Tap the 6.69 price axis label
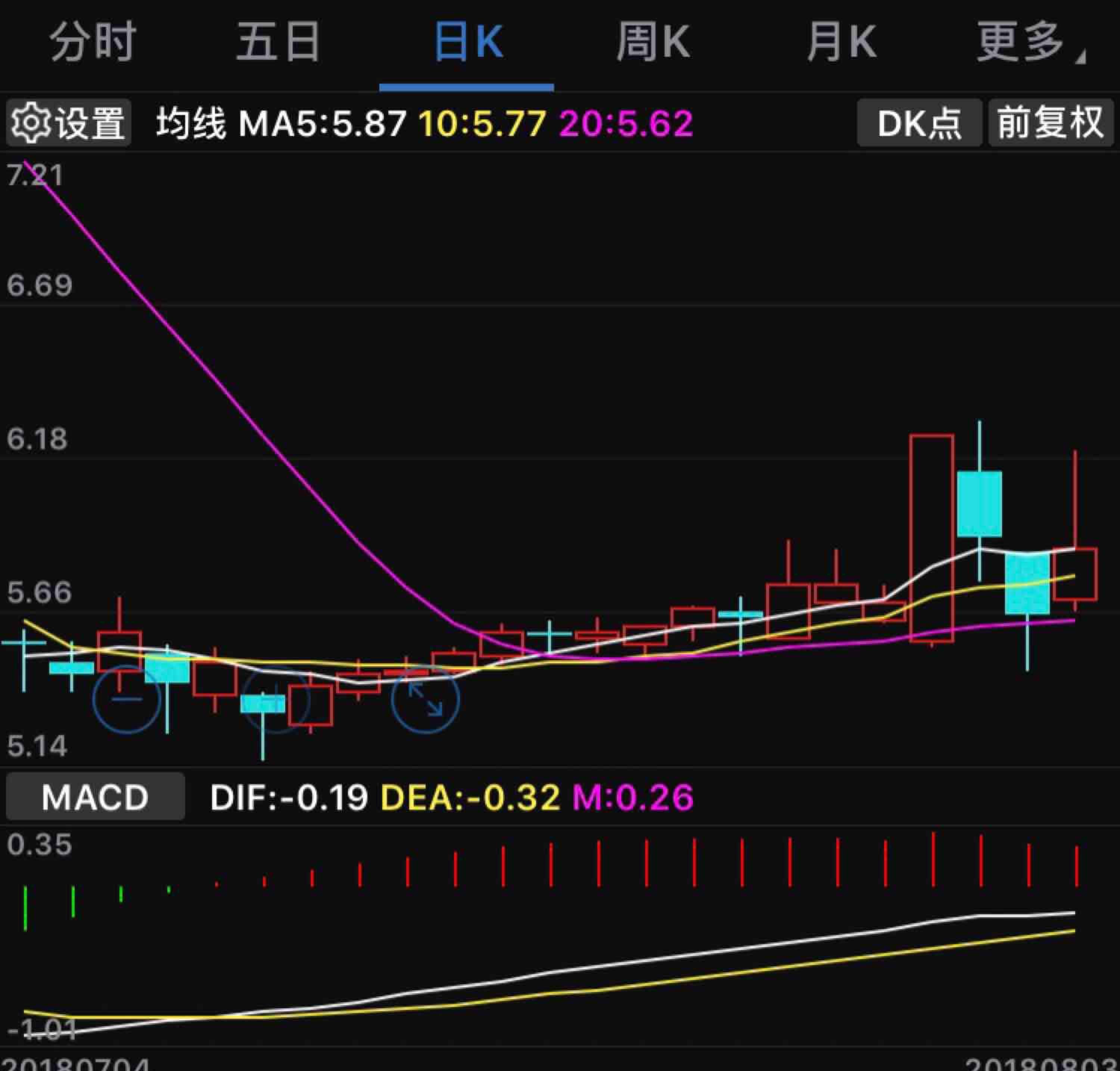Screen dimensions: 1120x1071 coord(40,285)
